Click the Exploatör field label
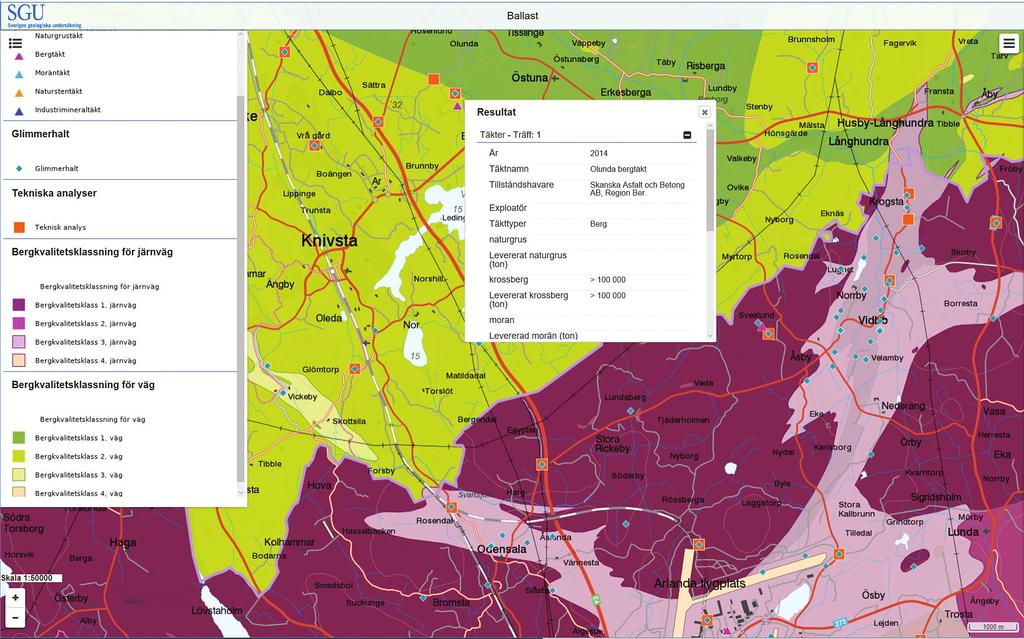The image size is (1024, 639). (x=508, y=208)
